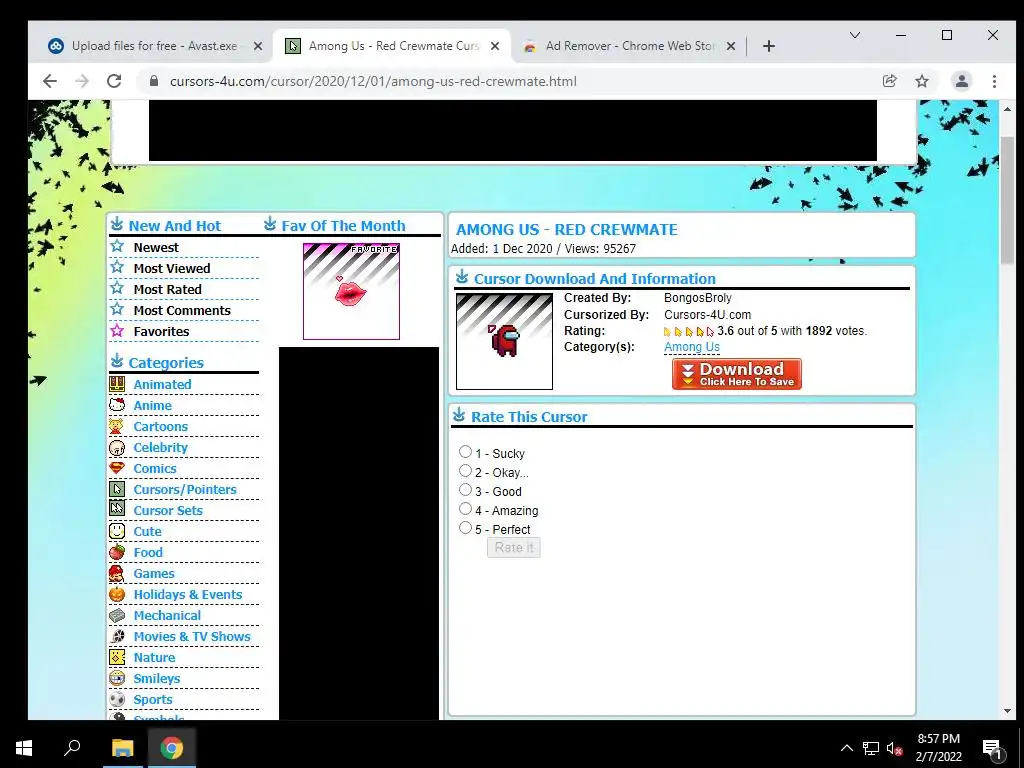Screen dimensions: 1024x768
Task: Switch to the Ad Remover Chrome Web Store tab
Action: [630, 46]
